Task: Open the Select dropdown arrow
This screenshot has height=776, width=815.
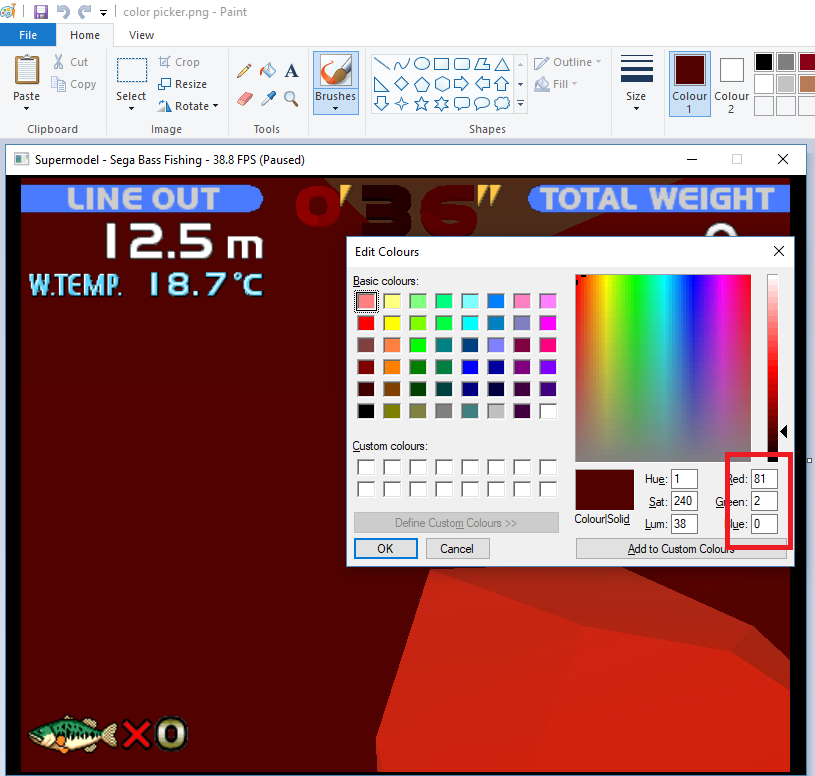Action: (131, 109)
